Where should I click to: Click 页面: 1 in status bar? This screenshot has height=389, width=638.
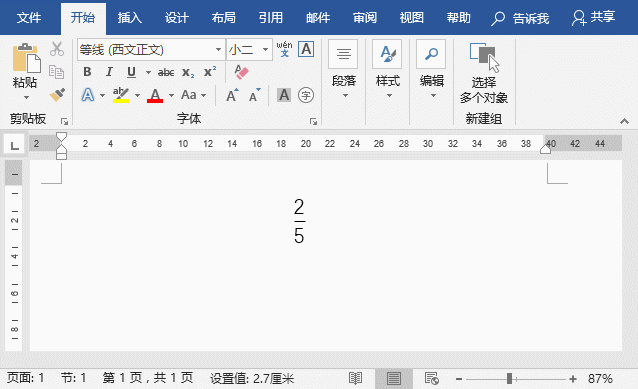(x=25, y=378)
